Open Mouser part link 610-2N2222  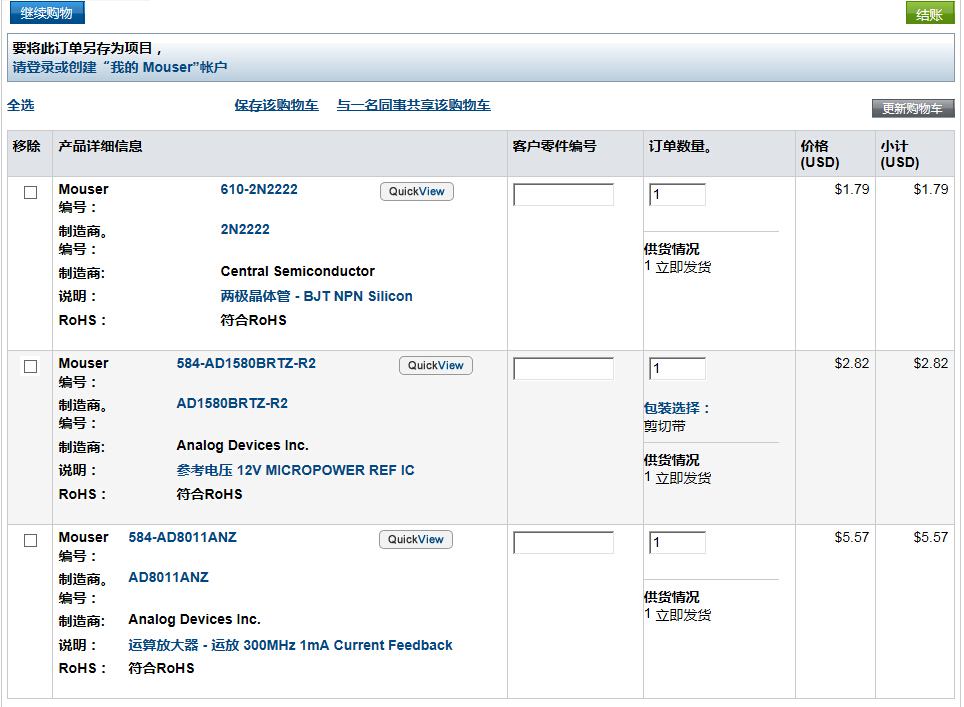click(x=259, y=189)
